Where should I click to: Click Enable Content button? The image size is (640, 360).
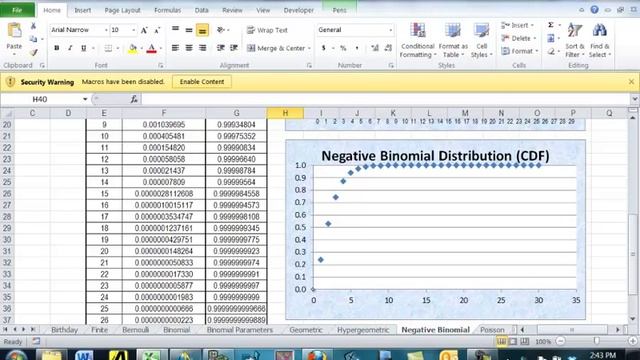202,82
